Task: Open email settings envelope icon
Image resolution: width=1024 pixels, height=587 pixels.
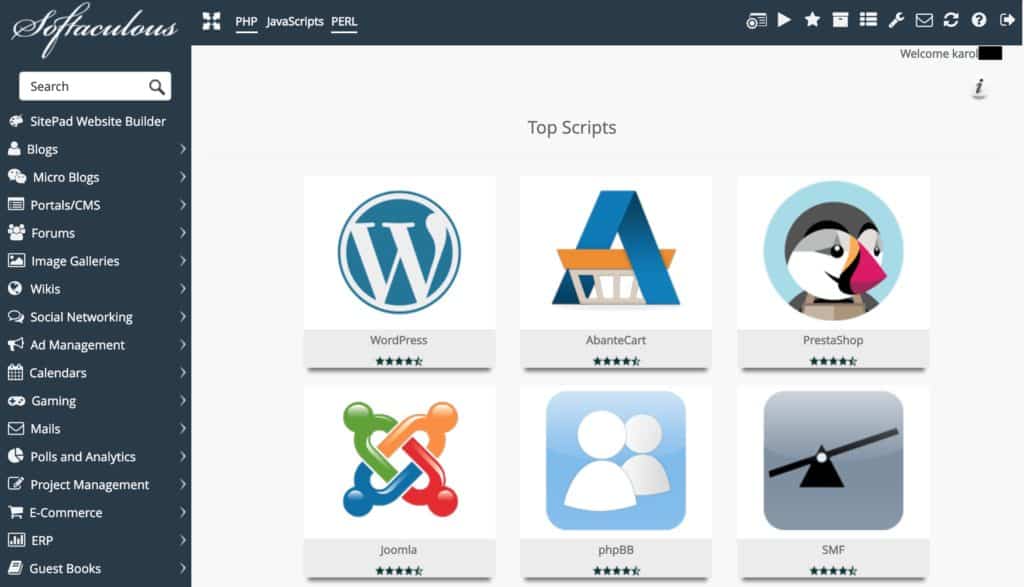Action: coord(924,20)
